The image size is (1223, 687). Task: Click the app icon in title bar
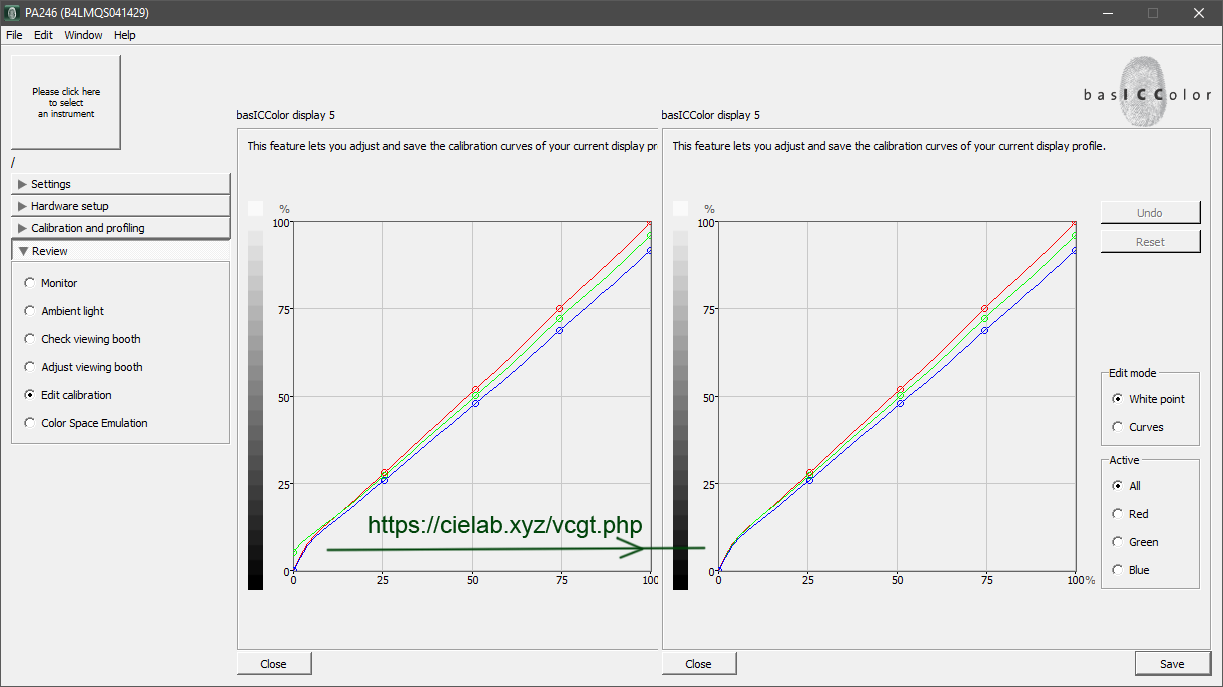tap(12, 13)
